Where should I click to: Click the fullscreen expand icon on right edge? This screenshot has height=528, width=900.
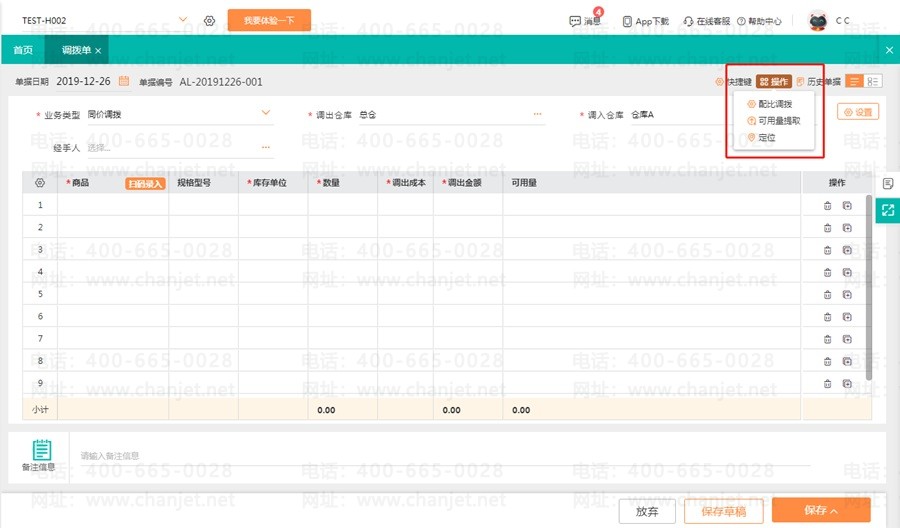[887, 209]
